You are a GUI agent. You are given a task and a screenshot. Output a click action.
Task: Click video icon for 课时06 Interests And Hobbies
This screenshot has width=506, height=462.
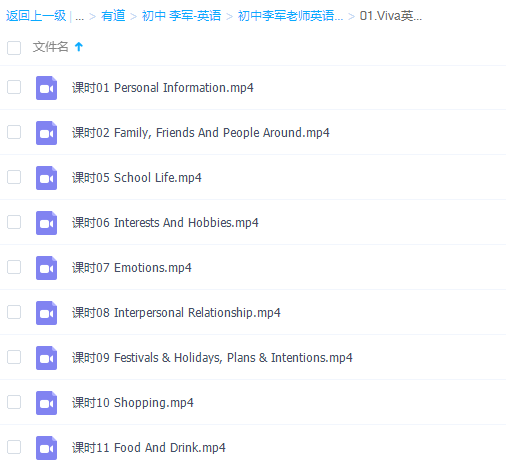coord(46,223)
